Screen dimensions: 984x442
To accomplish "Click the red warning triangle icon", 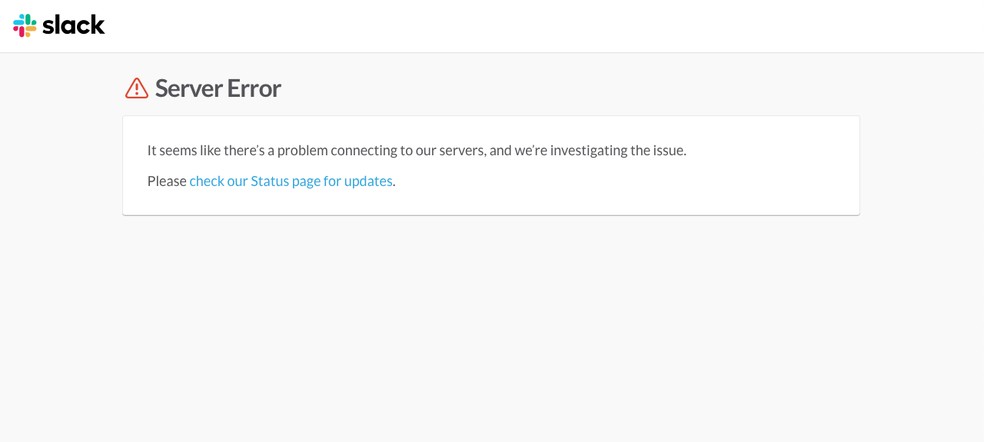I will pyautogui.click(x=136, y=88).
